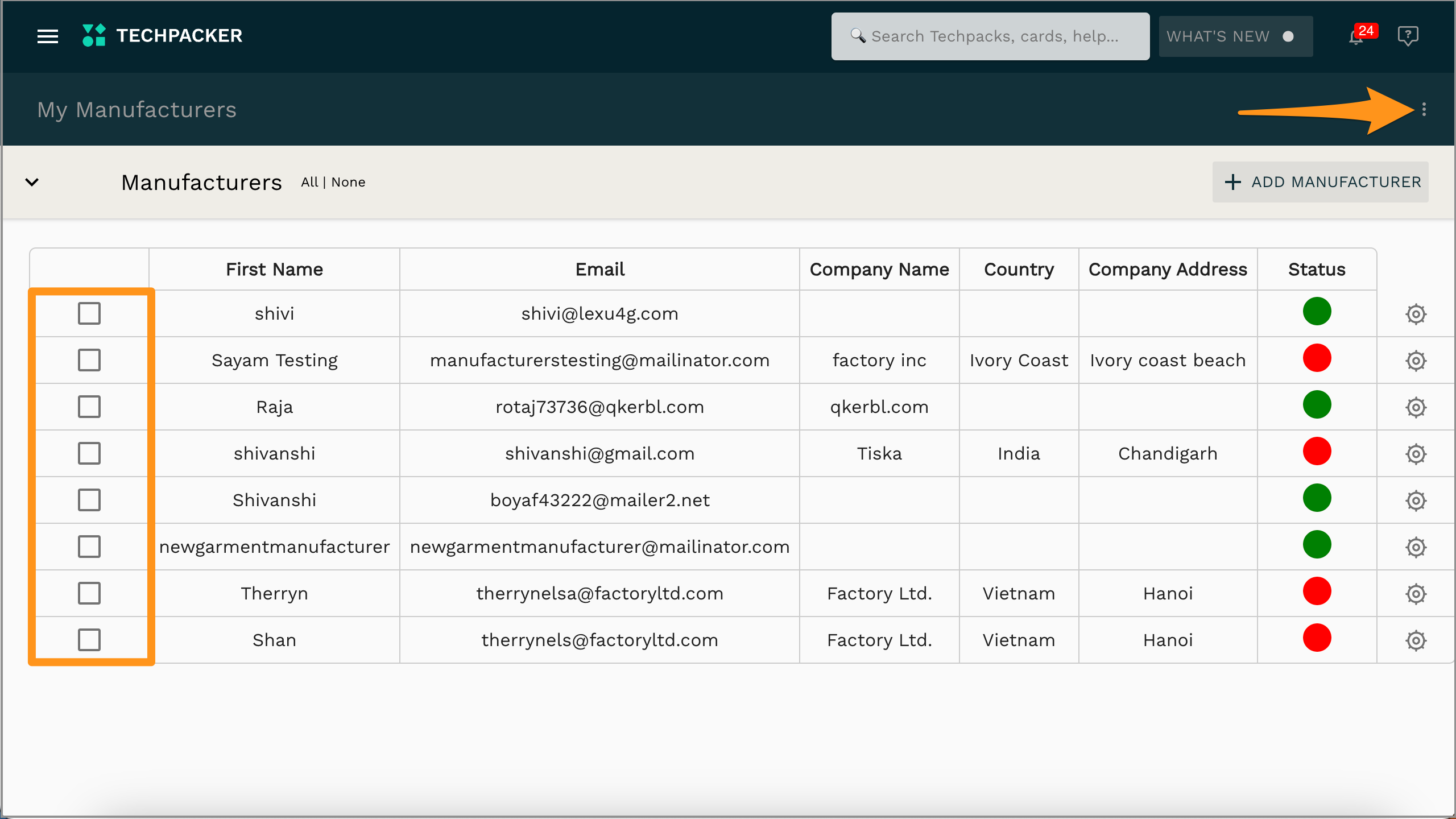1456x819 pixels.
Task: Click therrynels@factoryltd.com email cell
Action: [x=599, y=640]
